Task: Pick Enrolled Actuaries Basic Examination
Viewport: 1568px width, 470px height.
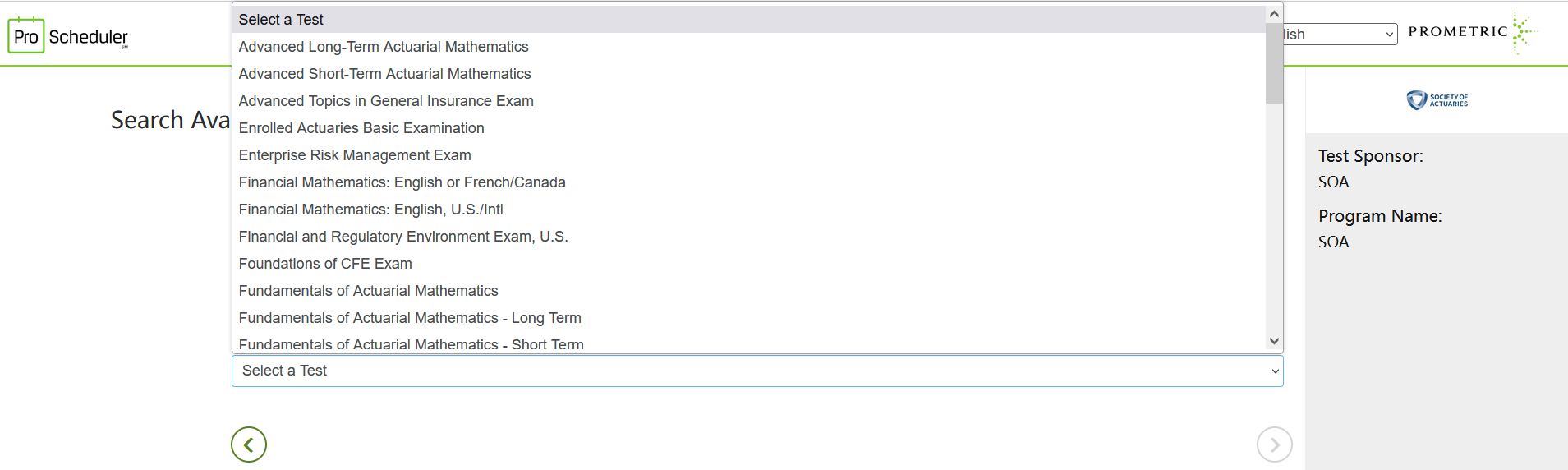Action: tap(361, 128)
